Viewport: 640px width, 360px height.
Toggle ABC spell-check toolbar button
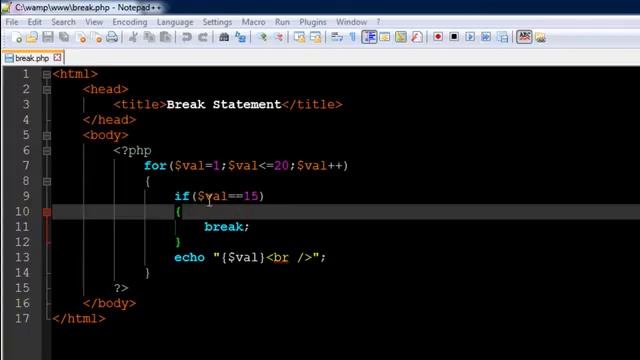point(524,37)
